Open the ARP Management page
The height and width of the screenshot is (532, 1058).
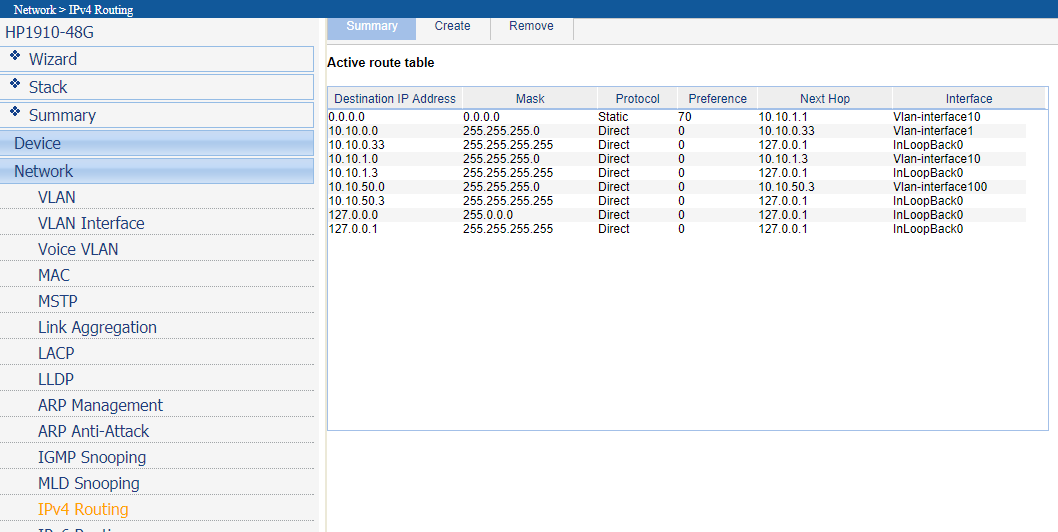pos(101,405)
